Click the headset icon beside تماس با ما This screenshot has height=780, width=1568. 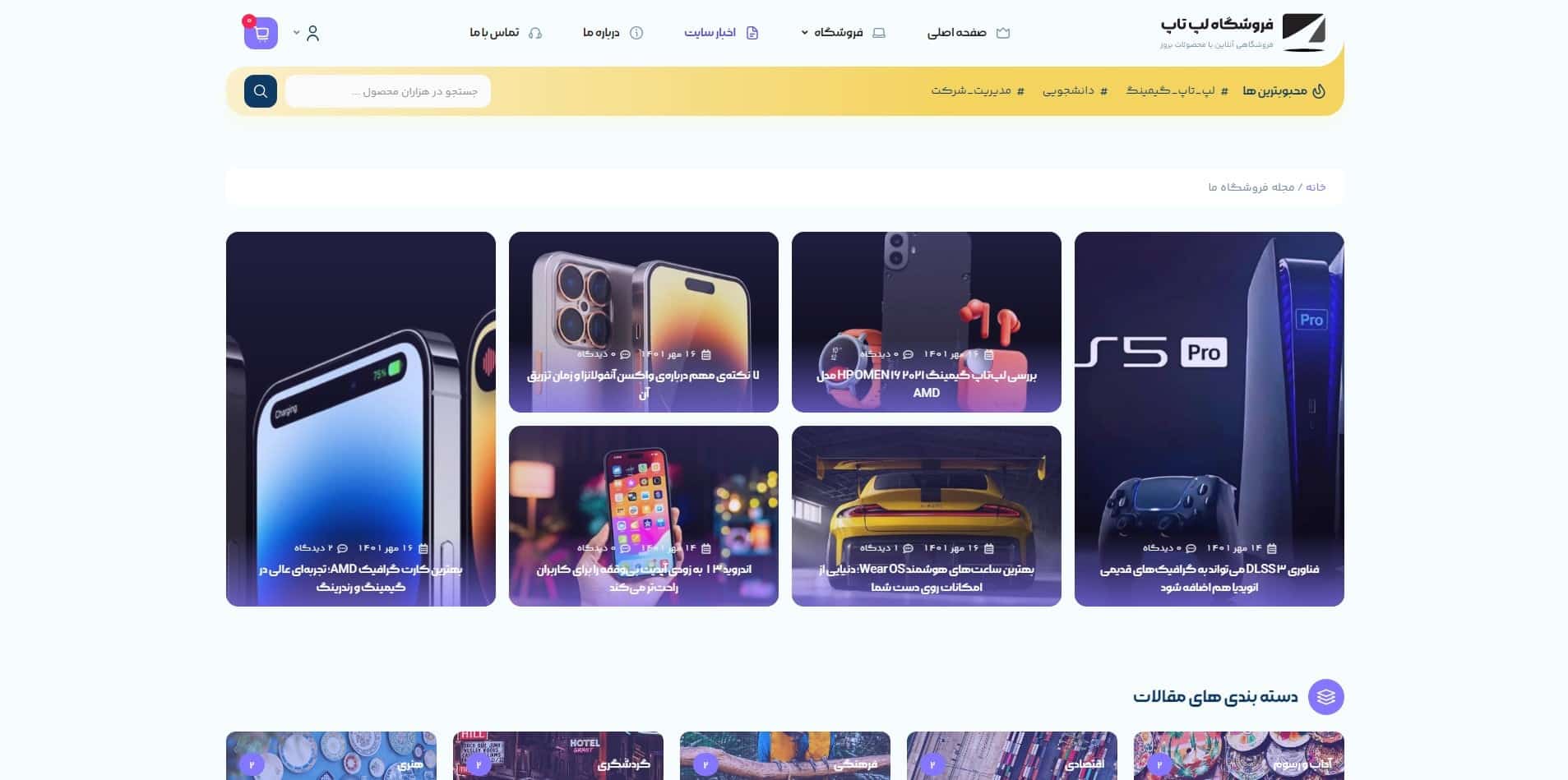point(535,33)
